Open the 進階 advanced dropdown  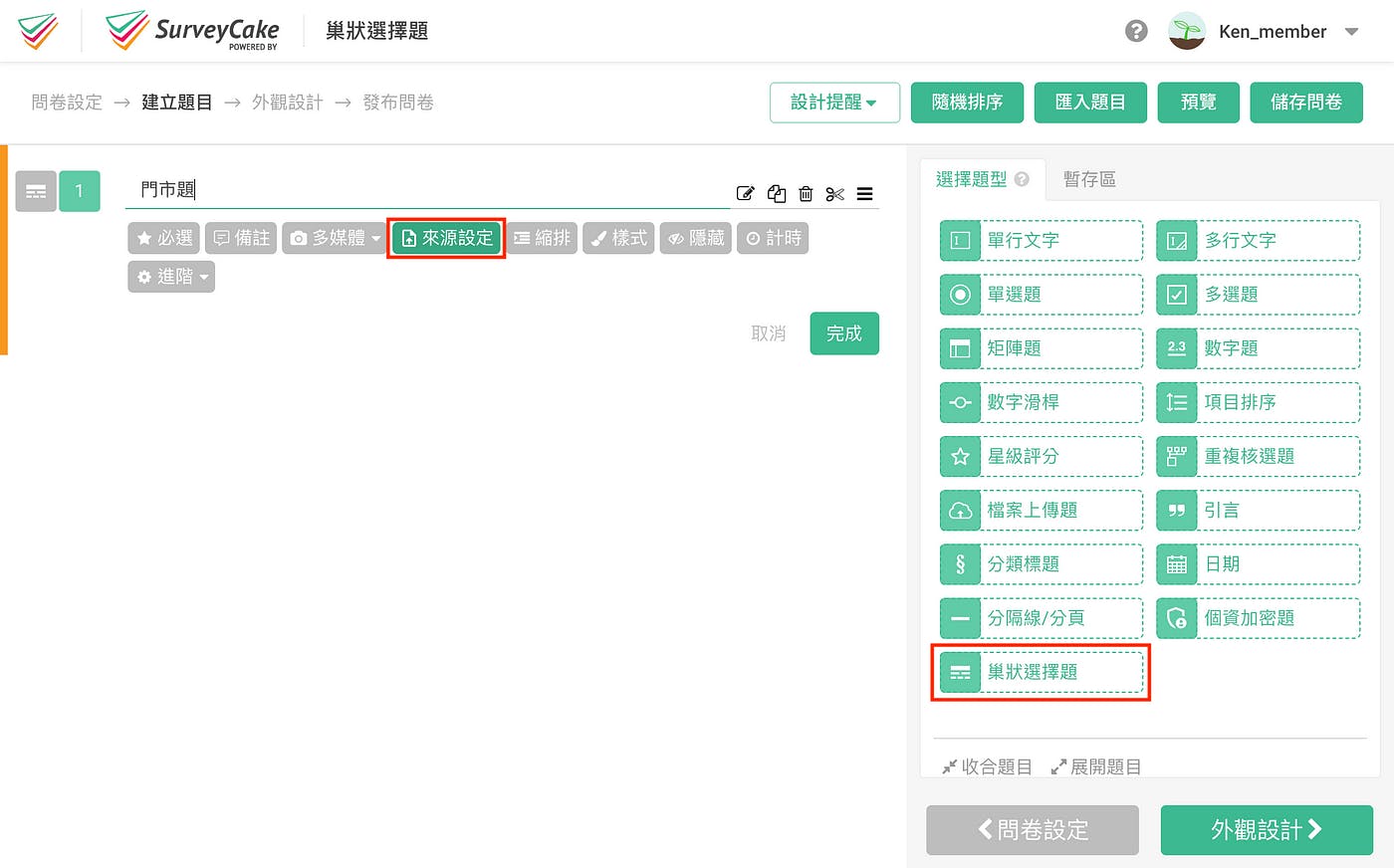[171, 277]
